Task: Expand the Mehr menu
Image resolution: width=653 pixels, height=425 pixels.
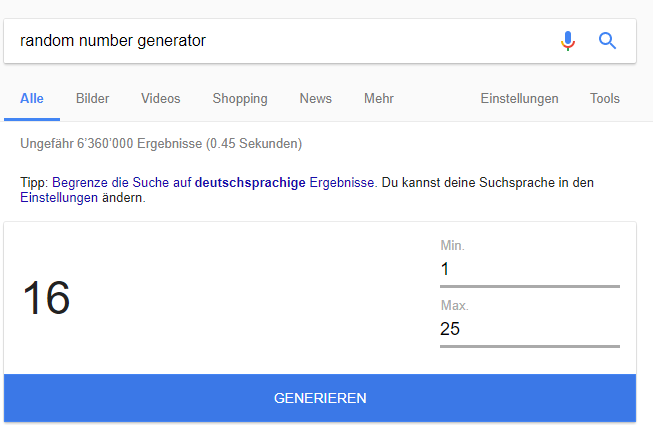Action: (x=378, y=99)
